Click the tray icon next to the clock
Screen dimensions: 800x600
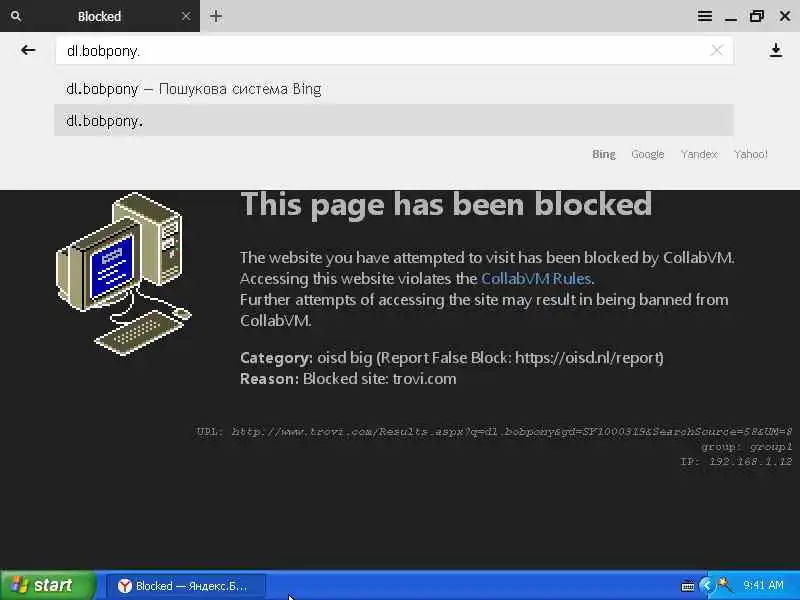pos(724,585)
